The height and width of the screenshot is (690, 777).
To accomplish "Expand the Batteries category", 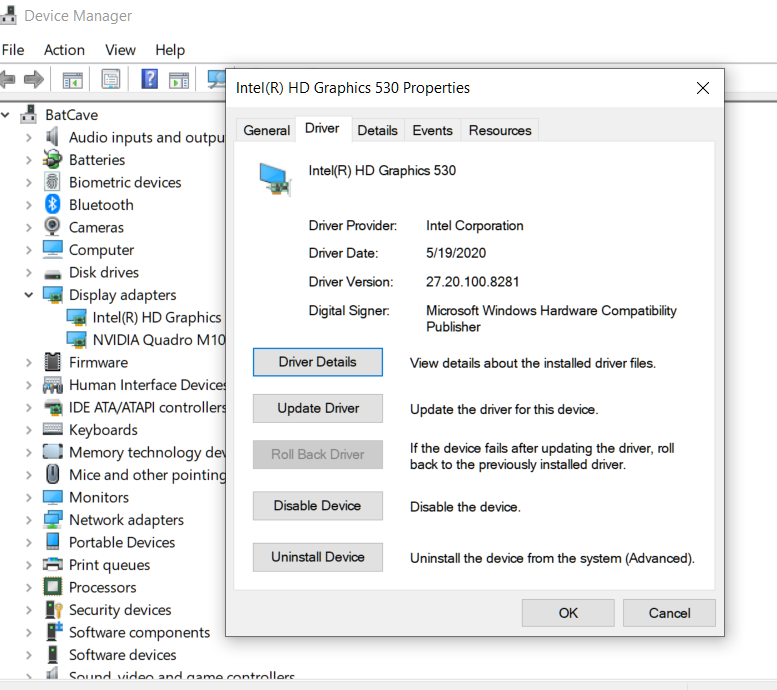I will point(29,160).
